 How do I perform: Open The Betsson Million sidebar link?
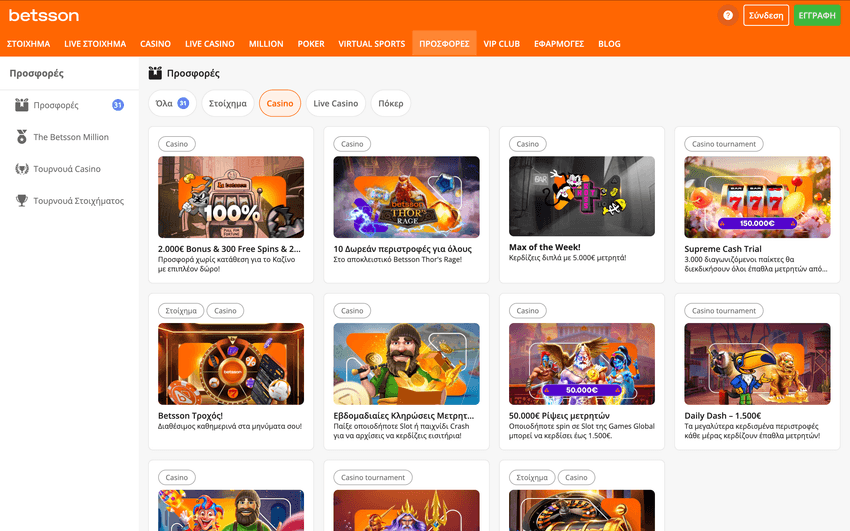69,137
